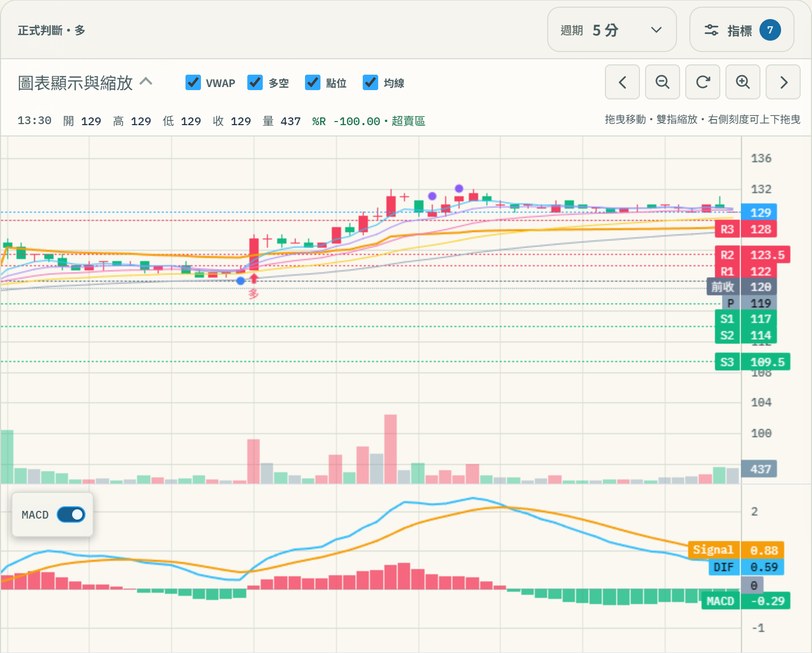Click the S3 109.5 support label
812x653 pixels.
click(x=752, y=361)
